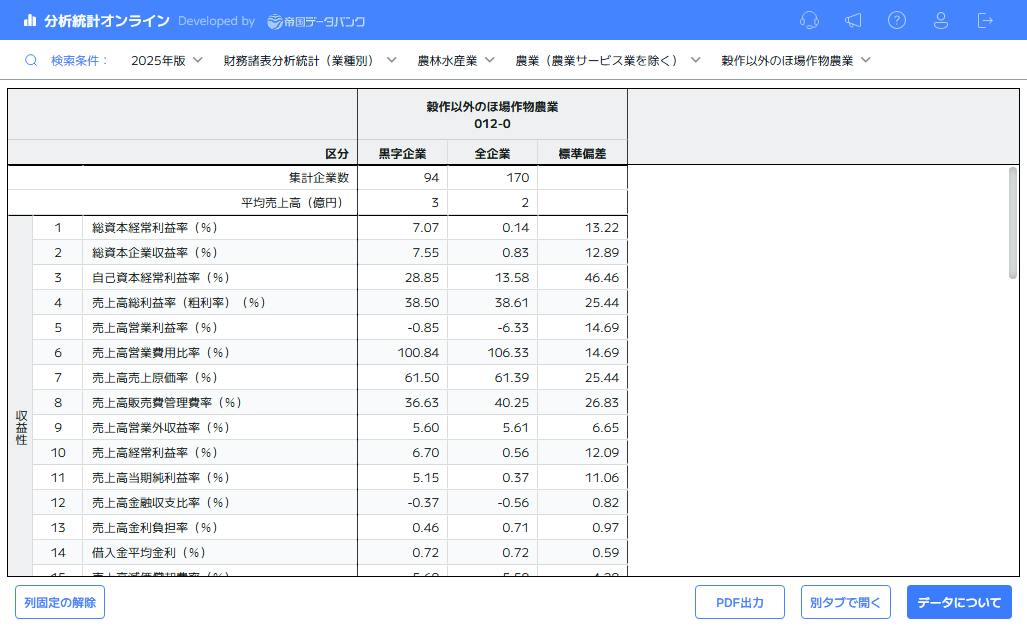This screenshot has width=1027, height=627.
Task: Select 売上高総利益率(粗利率)(%) row label
Action: (x=179, y=302)
